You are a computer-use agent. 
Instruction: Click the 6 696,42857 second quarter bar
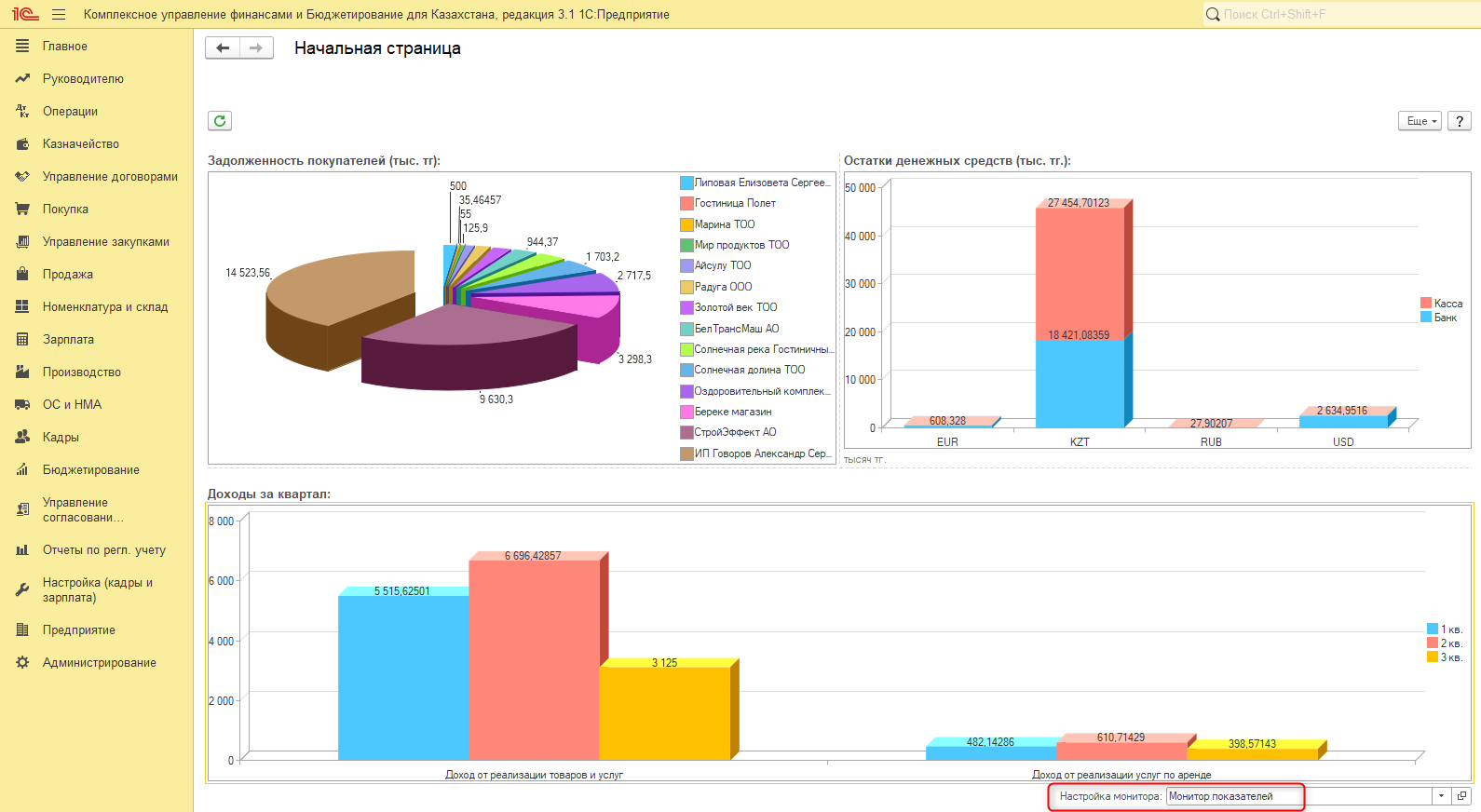click(x=534, y=659)
